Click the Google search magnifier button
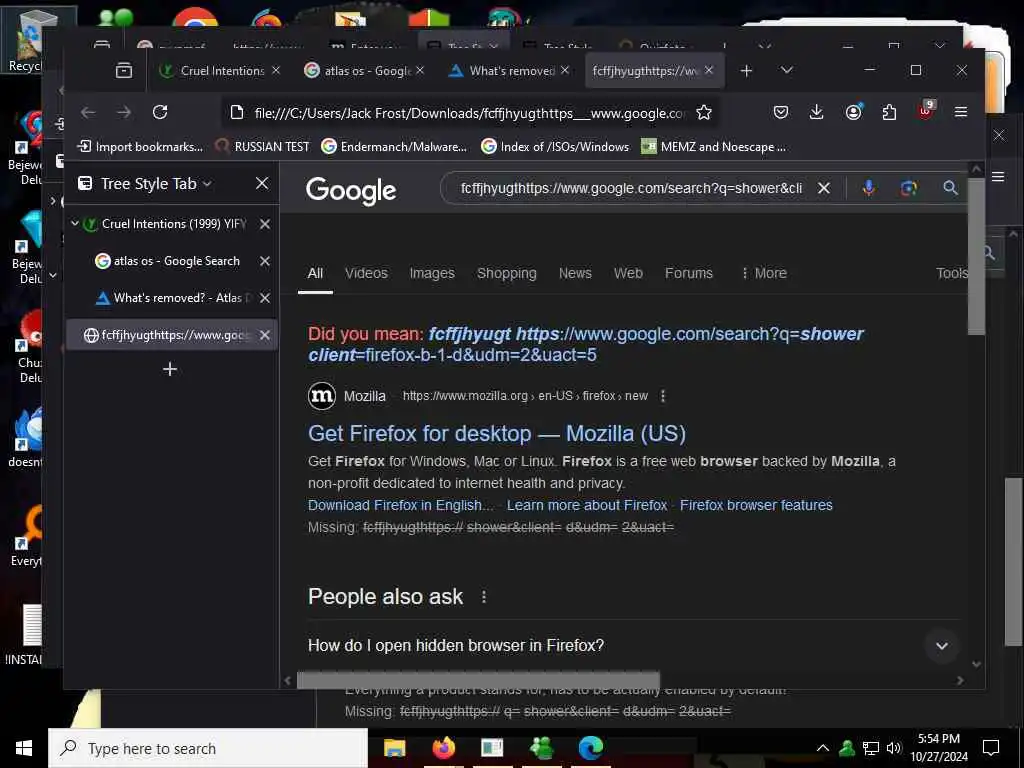Viewport: 1024px width, 768px height. click(x=950, y=188)
